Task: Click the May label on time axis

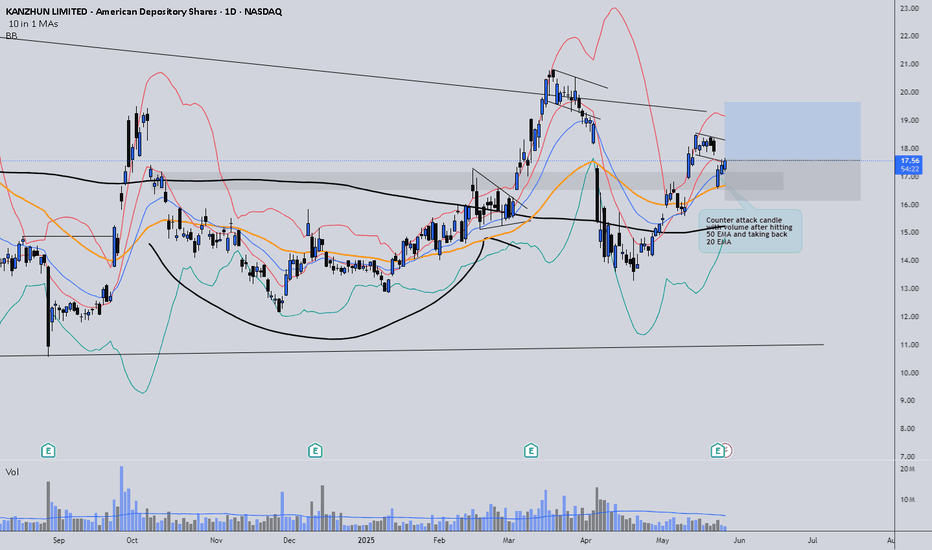Action: point(662,540)
